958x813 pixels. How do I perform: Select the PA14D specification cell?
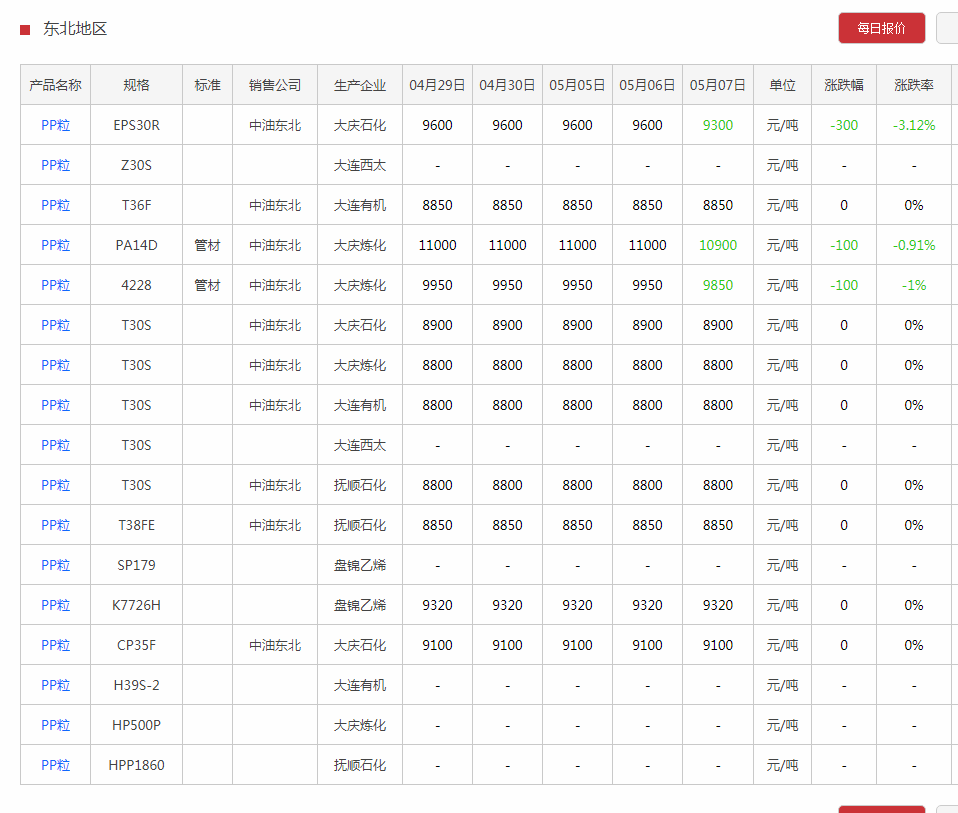pyautogui.click(x=136, y=245)
